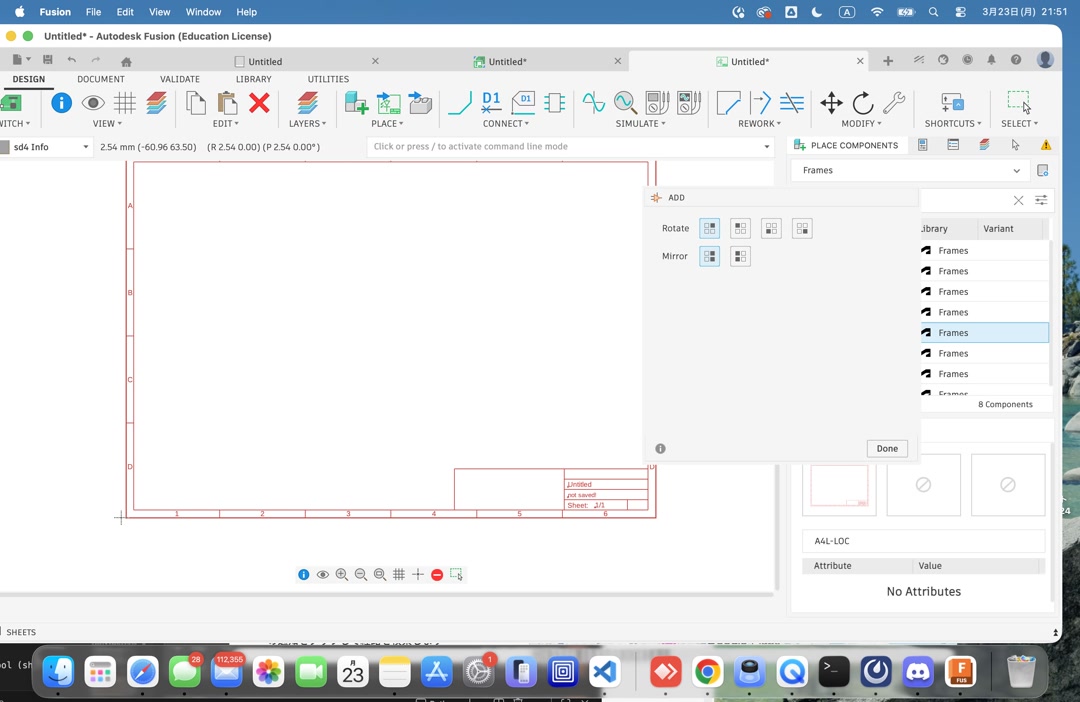Expand the REWORK dropdown menu

pos(760,123)
